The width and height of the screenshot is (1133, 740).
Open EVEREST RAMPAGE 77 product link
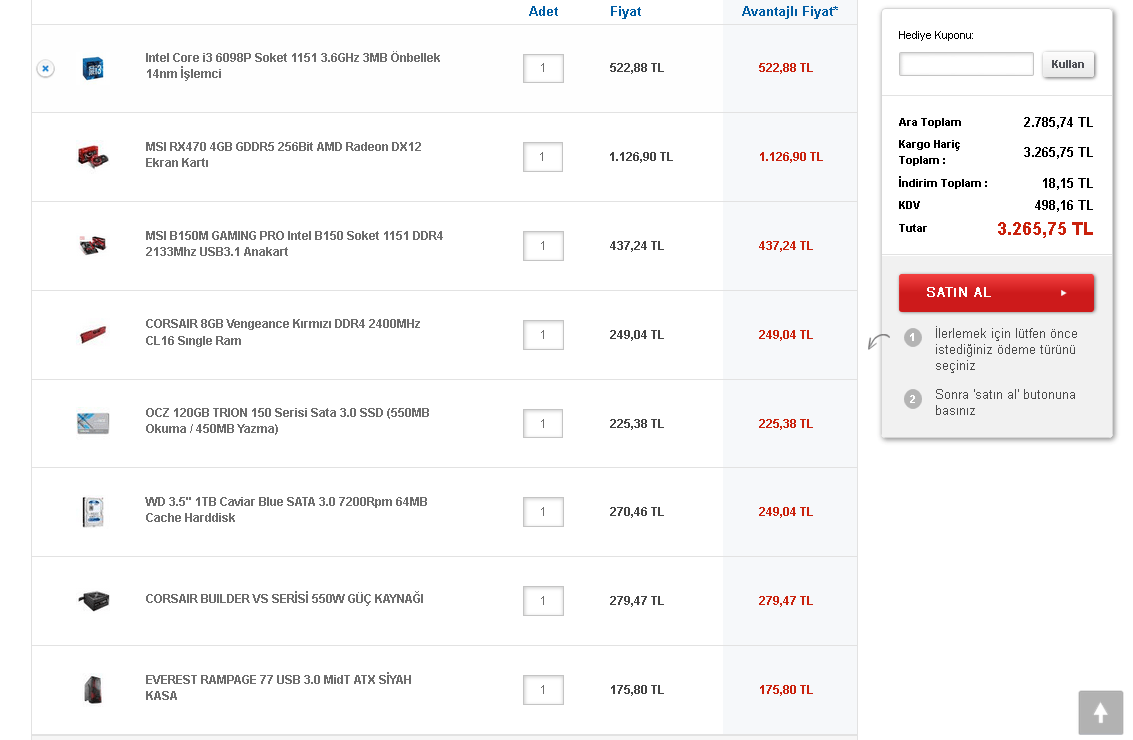[278, 688]
